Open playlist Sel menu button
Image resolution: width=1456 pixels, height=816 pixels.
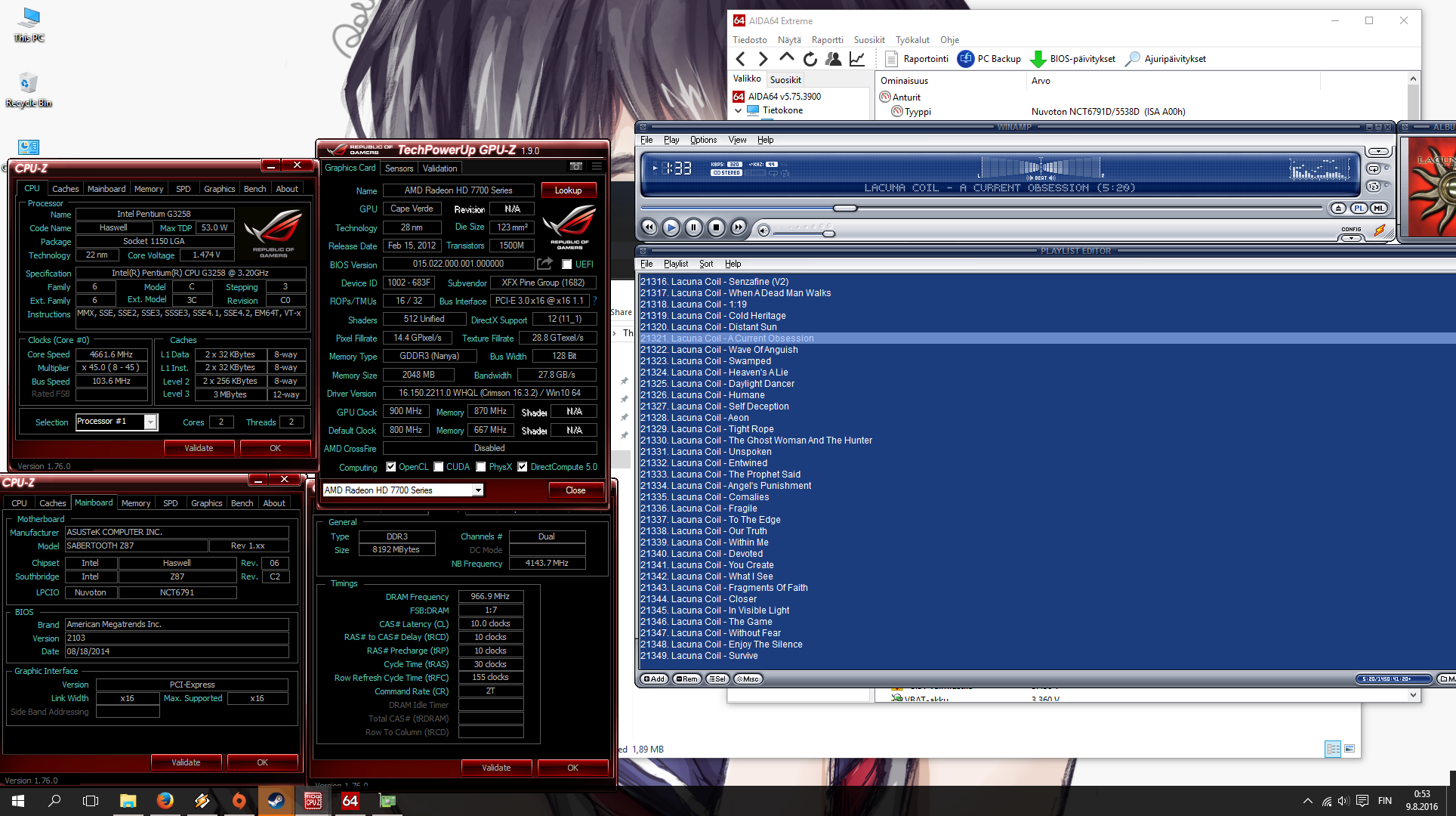717,678
